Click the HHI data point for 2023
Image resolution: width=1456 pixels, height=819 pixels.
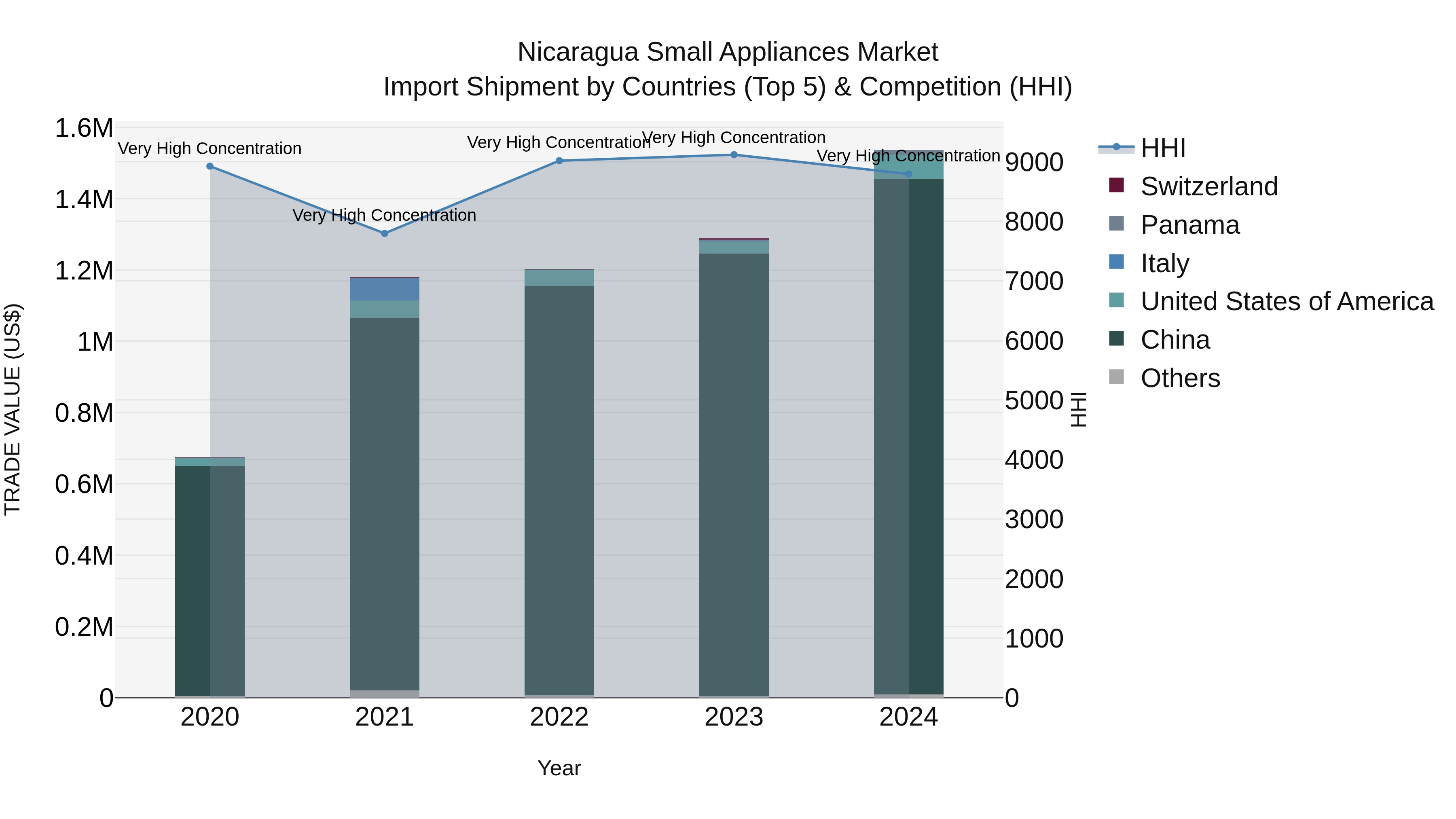click(x=734, y=155)
